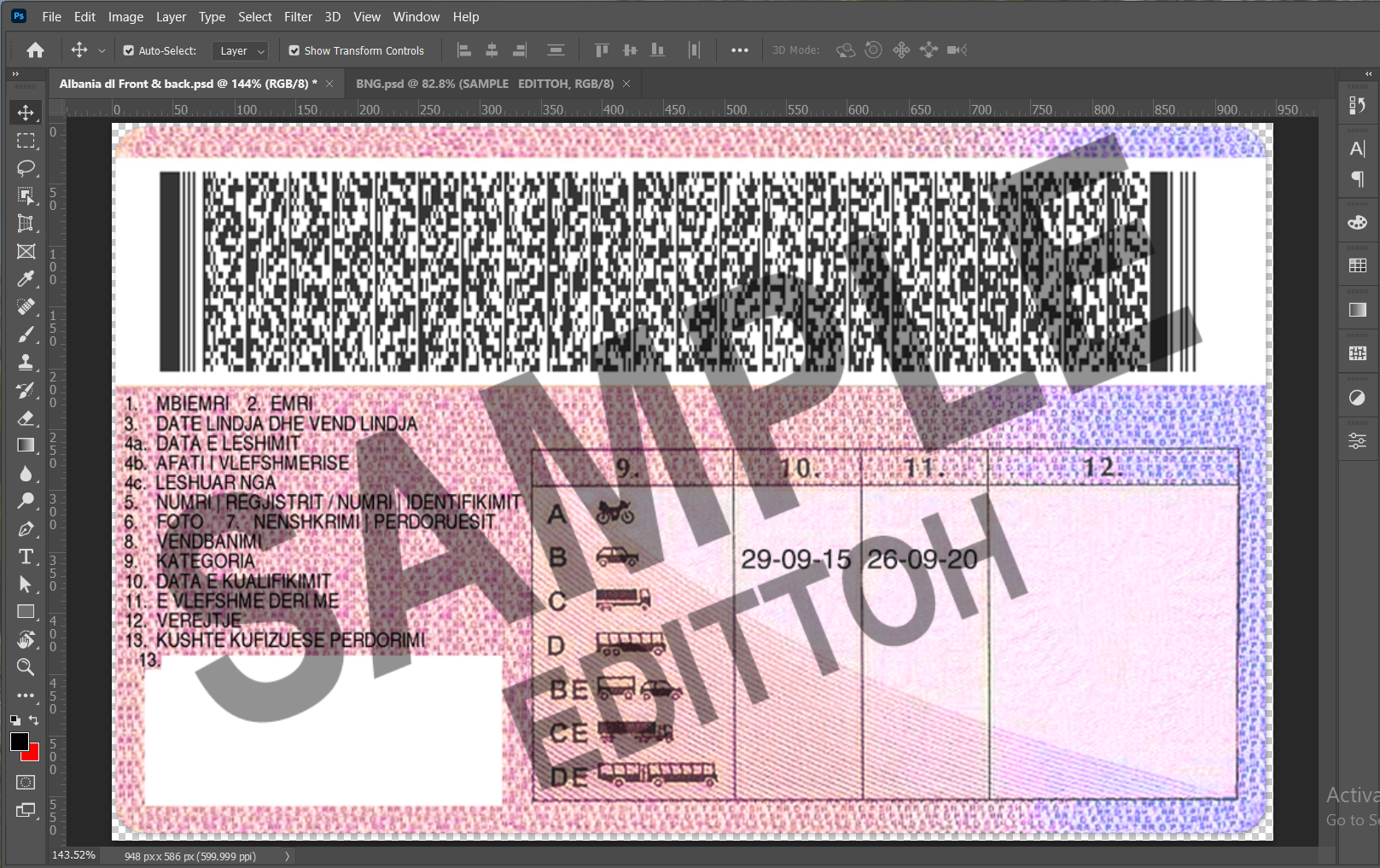The image size is (1380, 868).
Task: Go to Photoshop Home screen
Action: [x=35, y=50]
